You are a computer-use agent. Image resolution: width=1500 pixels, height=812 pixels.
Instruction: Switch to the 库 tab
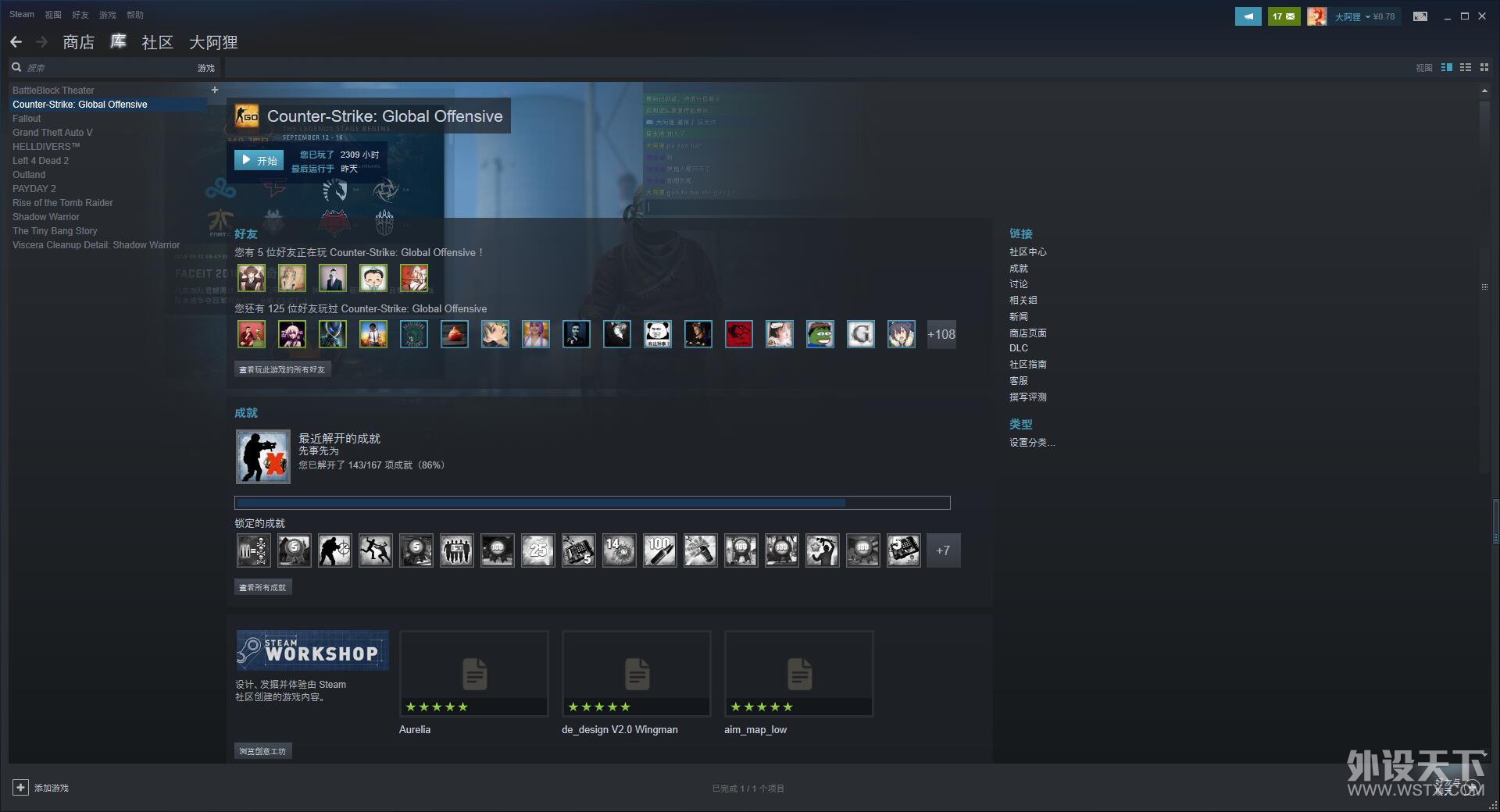(x=118, y=42)
